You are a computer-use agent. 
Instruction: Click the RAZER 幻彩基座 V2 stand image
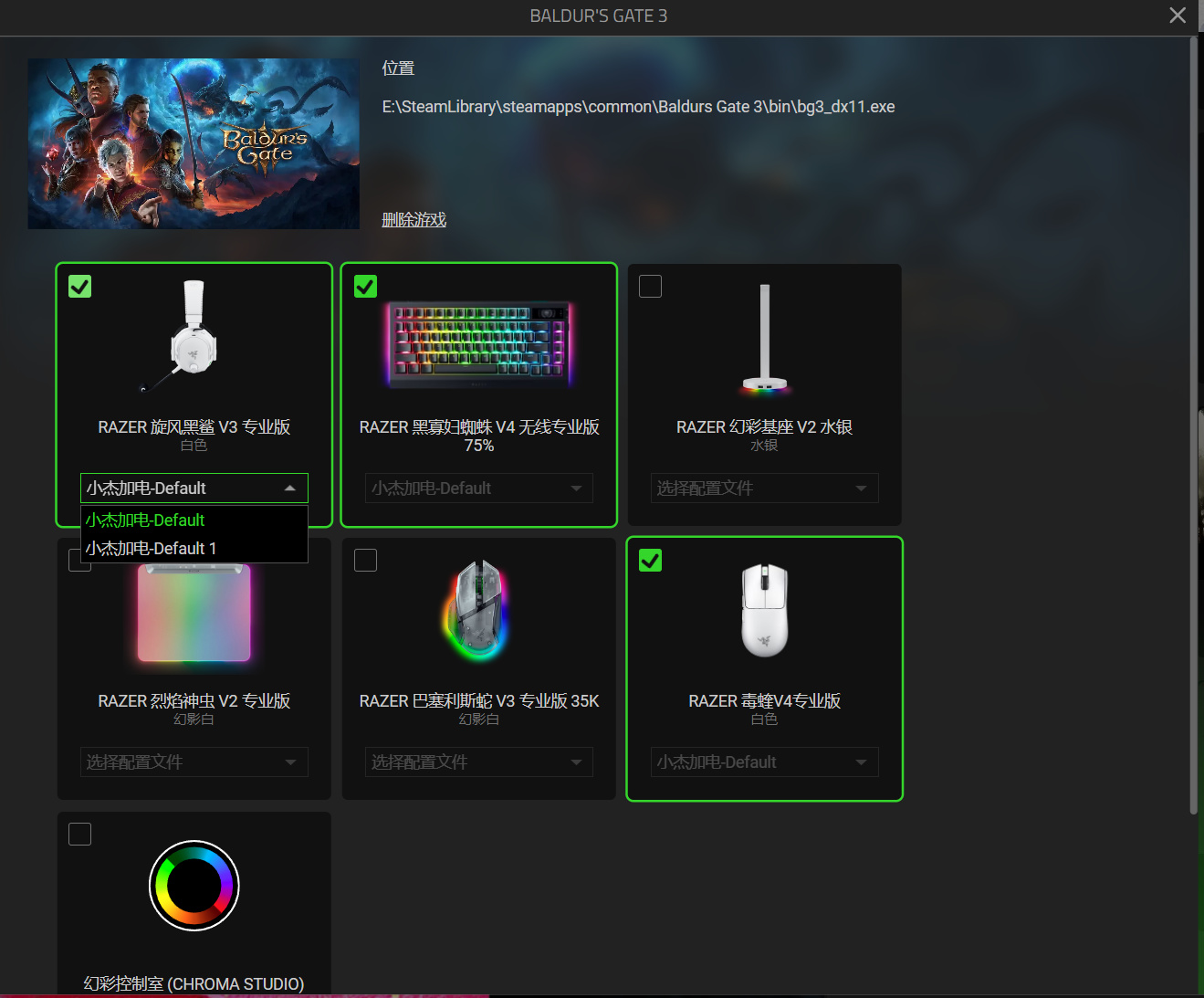pyautogui.click(x=765, y=339)
